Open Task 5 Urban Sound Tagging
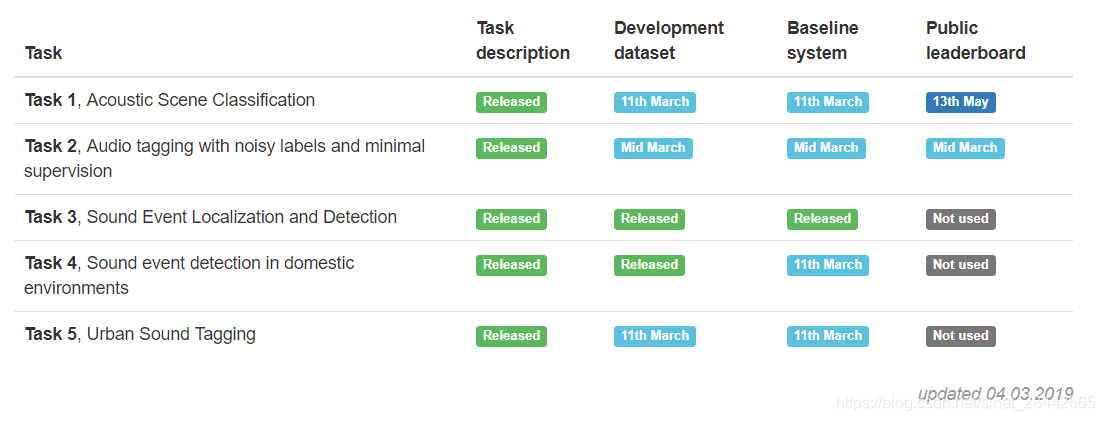The height and width of the screenshot is (421, 1105). click(x=140, y=334)
